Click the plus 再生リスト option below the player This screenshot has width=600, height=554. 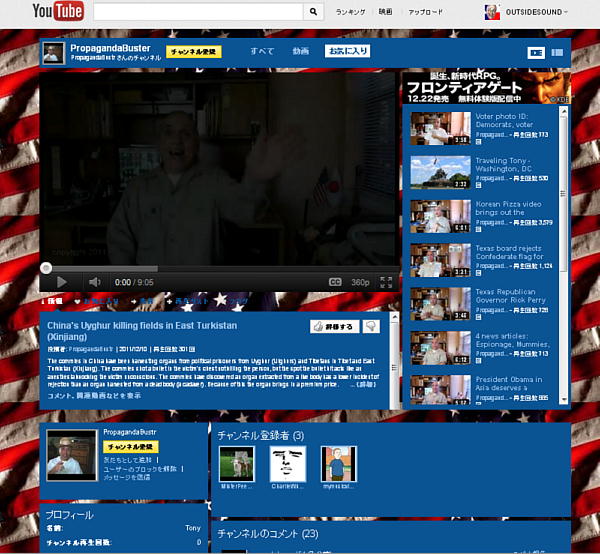point(188,301)
